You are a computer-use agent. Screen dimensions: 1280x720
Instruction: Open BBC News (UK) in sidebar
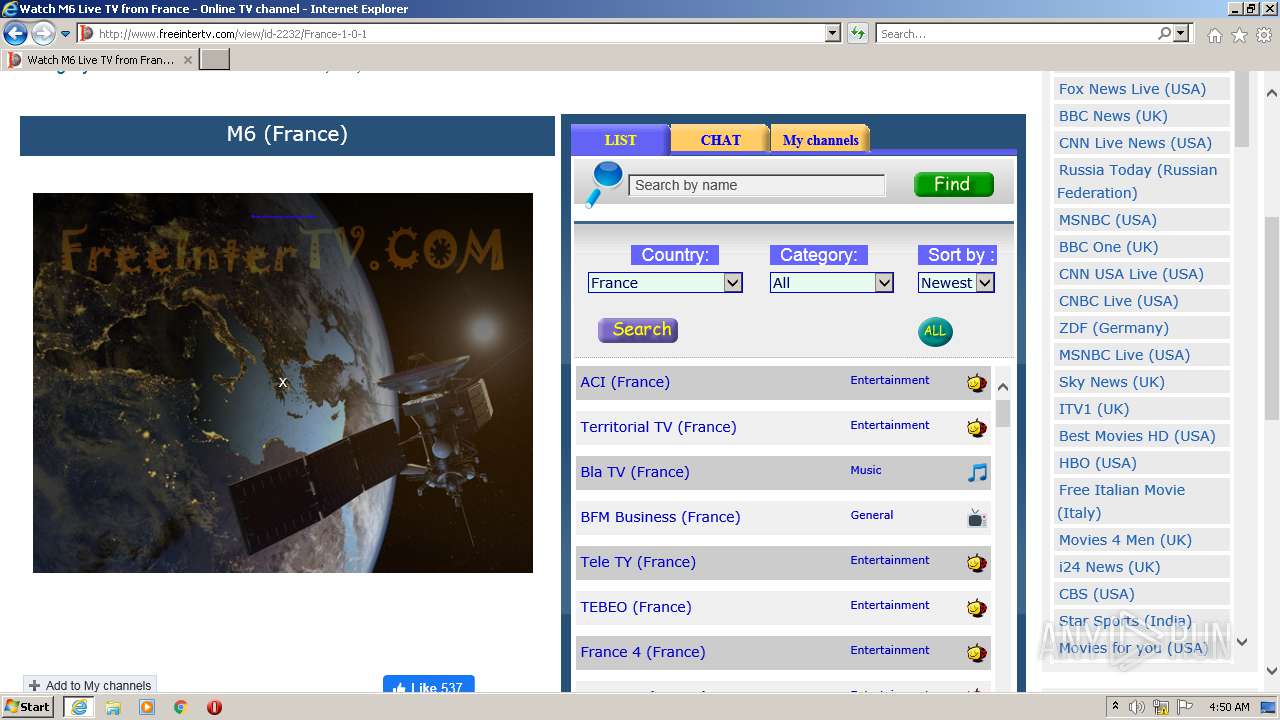(1113, 116)
